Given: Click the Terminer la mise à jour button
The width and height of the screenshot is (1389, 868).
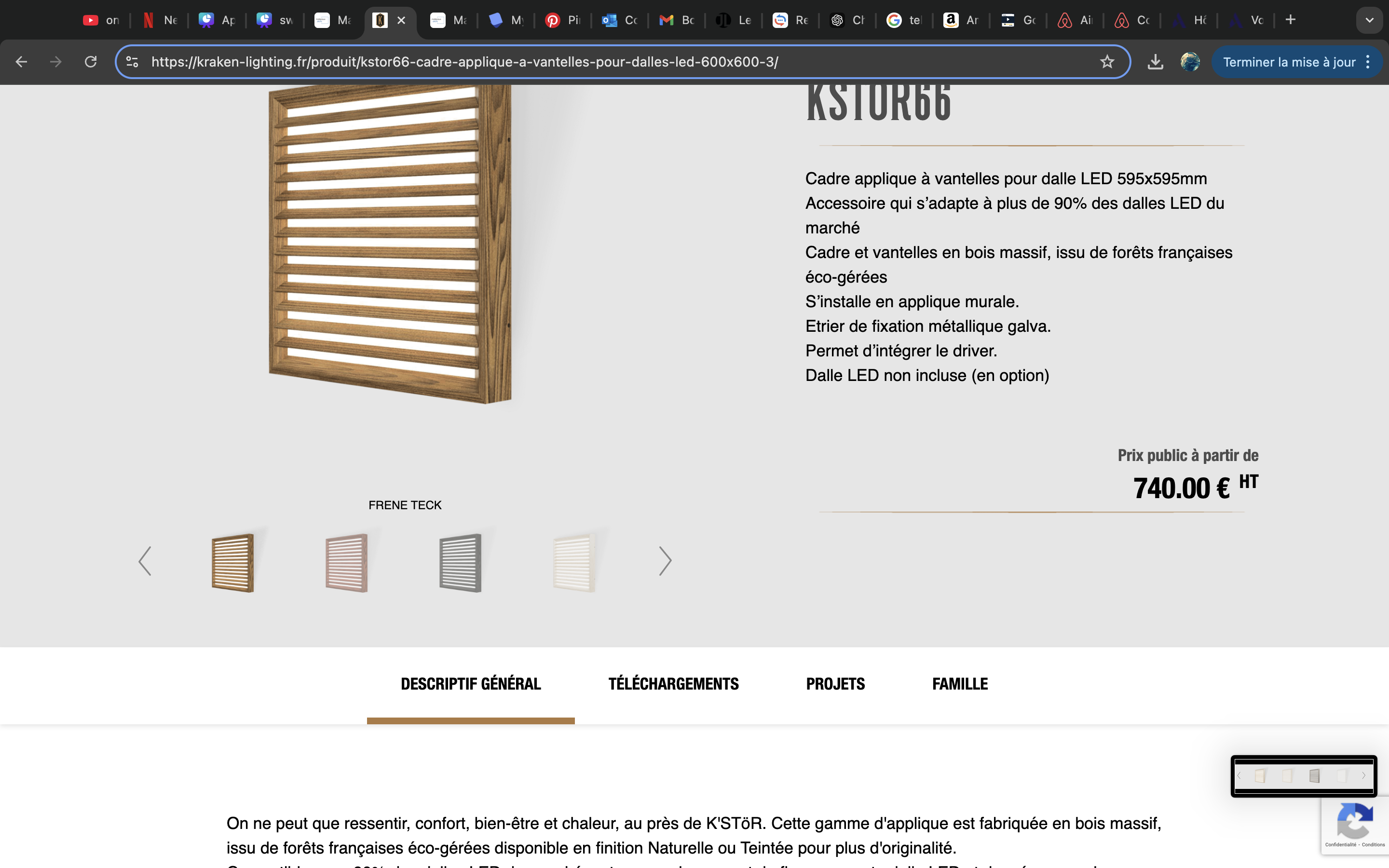Looking at the screenshot, I should pos(1289,61).
